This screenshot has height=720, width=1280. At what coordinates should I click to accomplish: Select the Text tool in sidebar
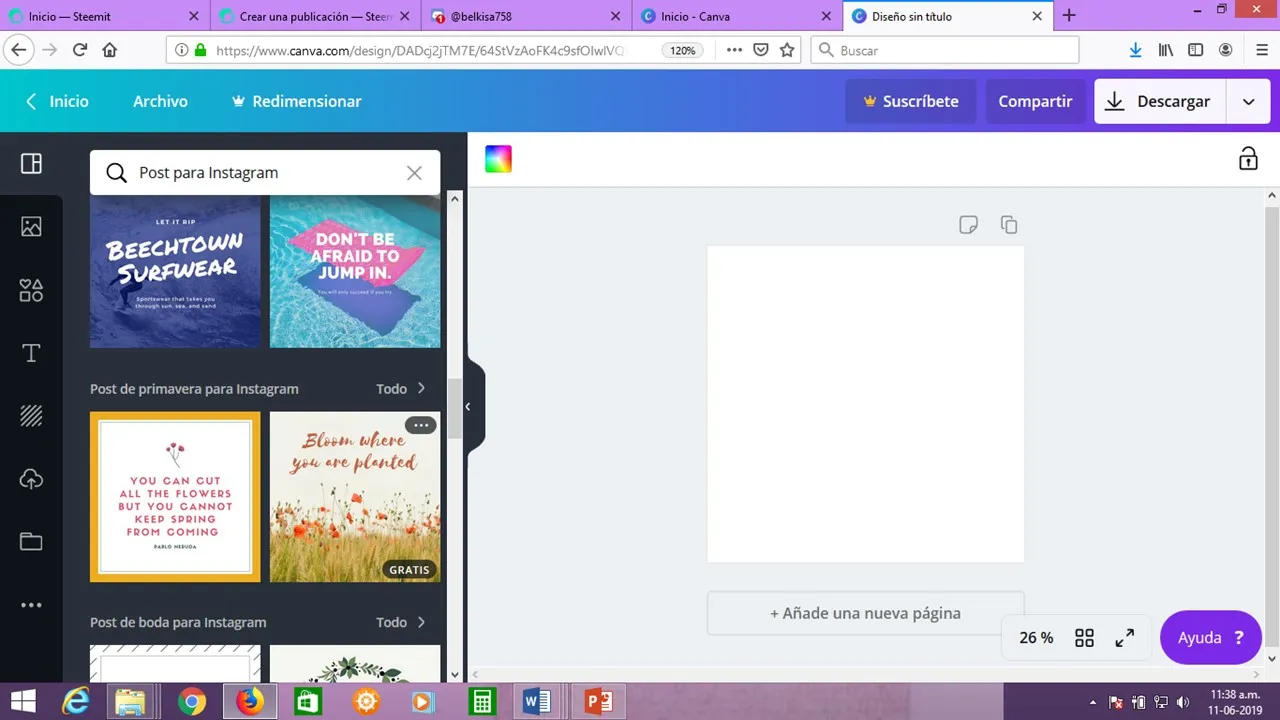(x=31, y=353)
